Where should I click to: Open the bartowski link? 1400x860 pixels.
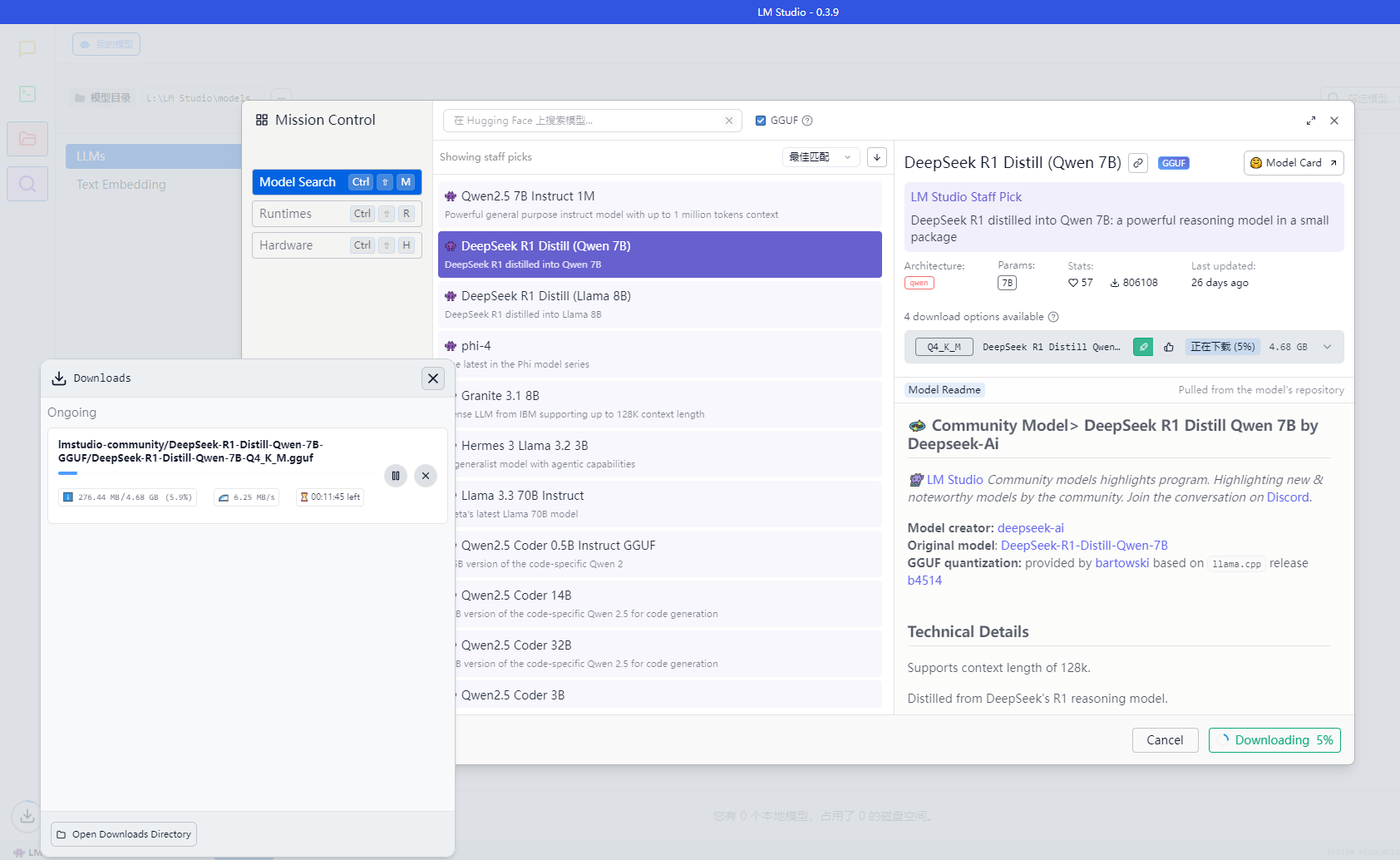1122,563
